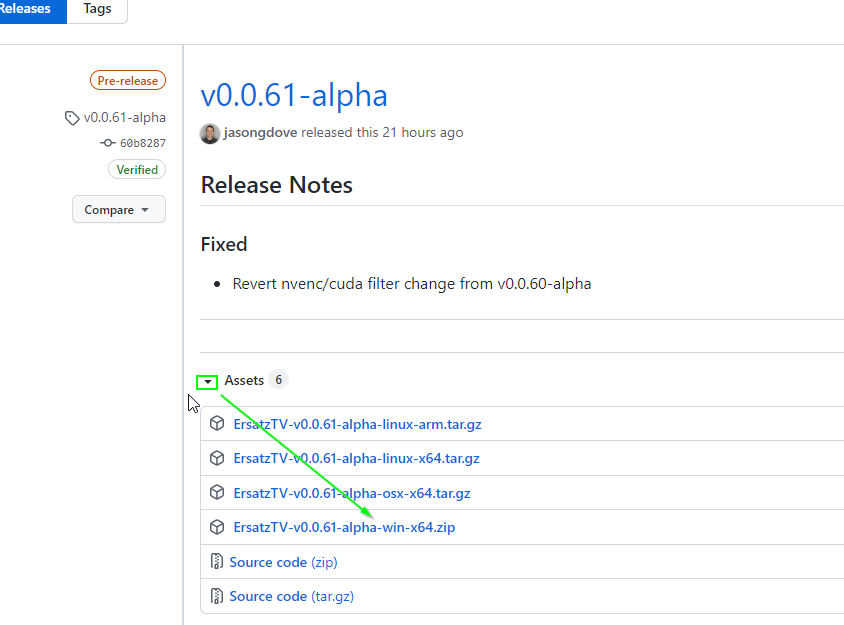Click the package icon for osx-x64.tar.gz
Image resolution: width=844 pixels, height=625 pixels.
pyautogui.click(x=217, y=493)
